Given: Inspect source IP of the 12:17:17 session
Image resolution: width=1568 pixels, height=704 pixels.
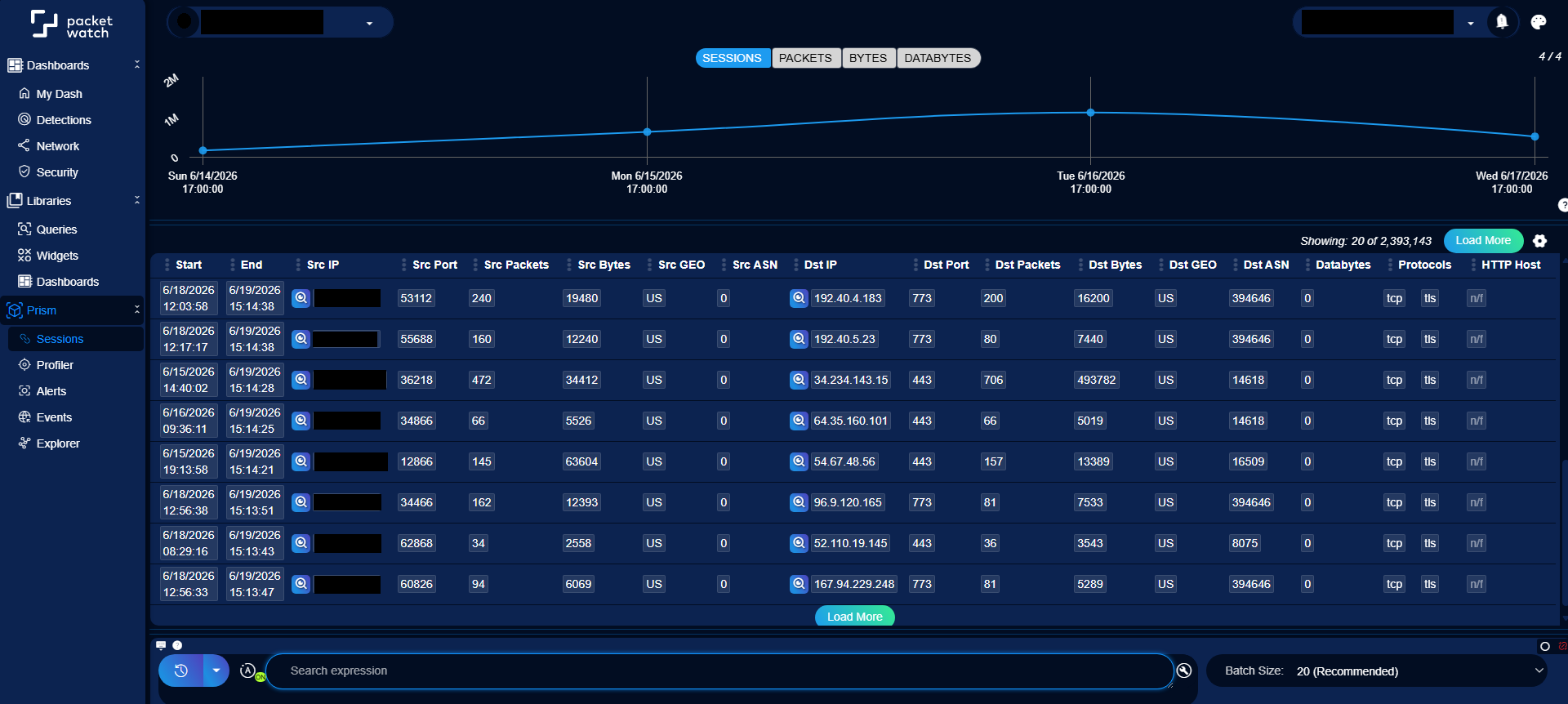Looking at the screenshot, I should tap(301, 339).
